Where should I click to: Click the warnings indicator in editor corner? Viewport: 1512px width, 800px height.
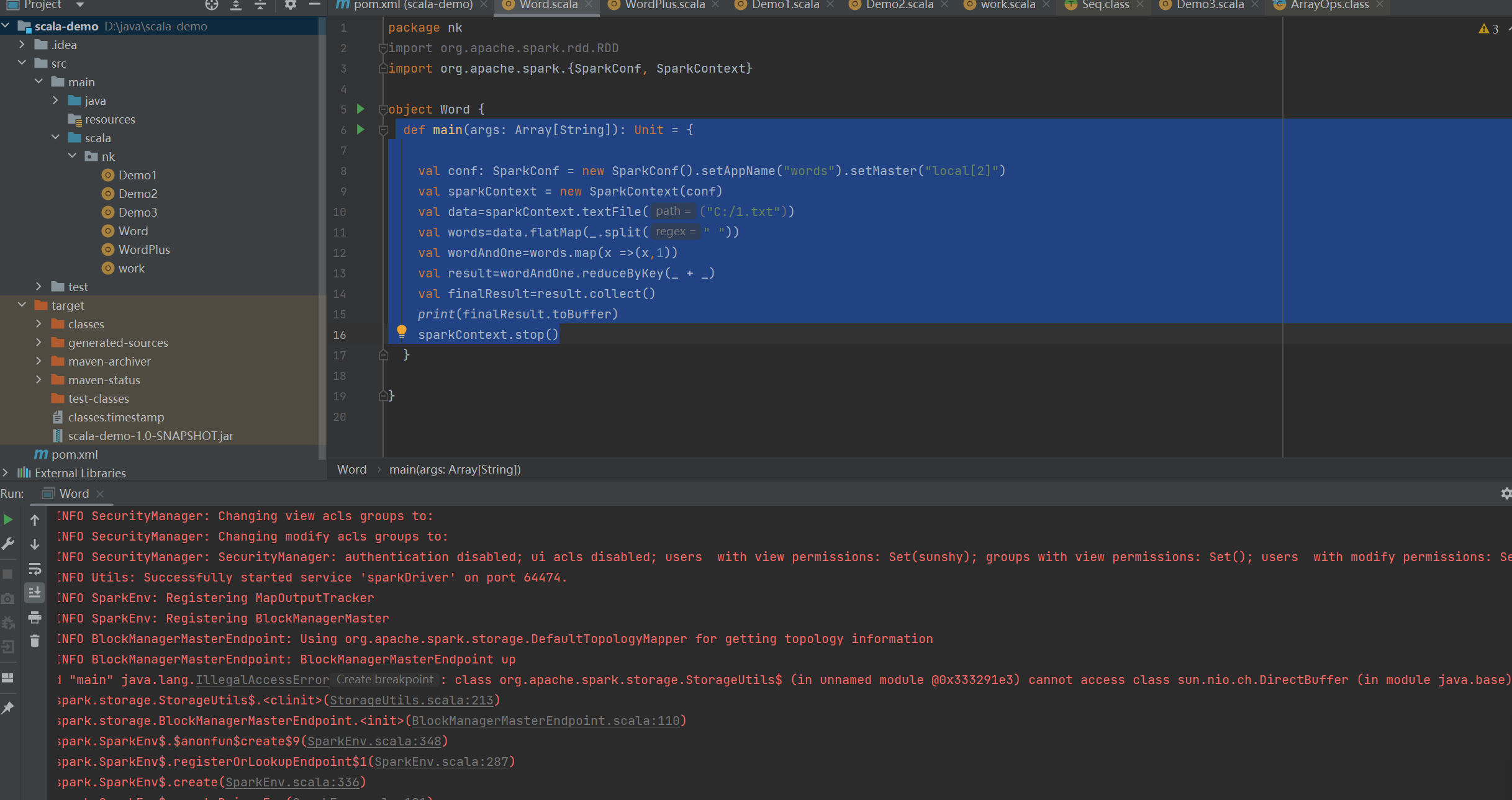(1488, 29)
